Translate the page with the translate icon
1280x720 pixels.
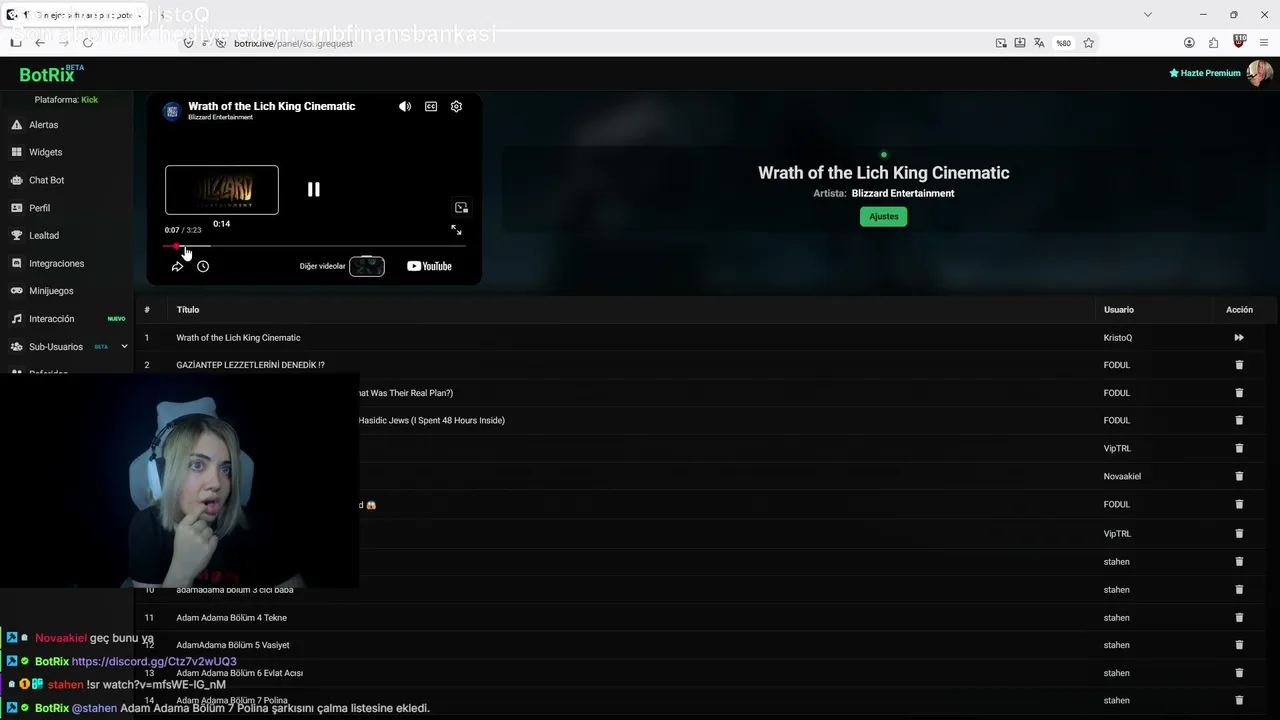(1039, 43)
